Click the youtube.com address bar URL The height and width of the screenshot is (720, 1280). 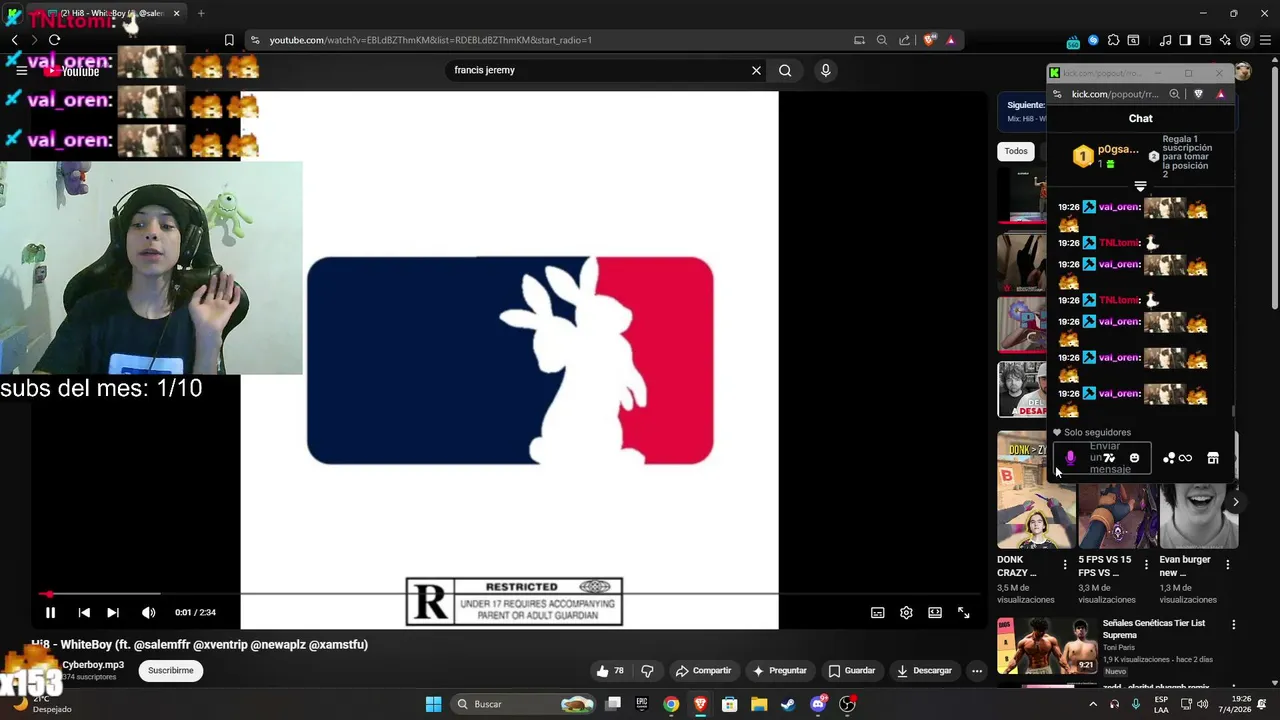[431, 40]
